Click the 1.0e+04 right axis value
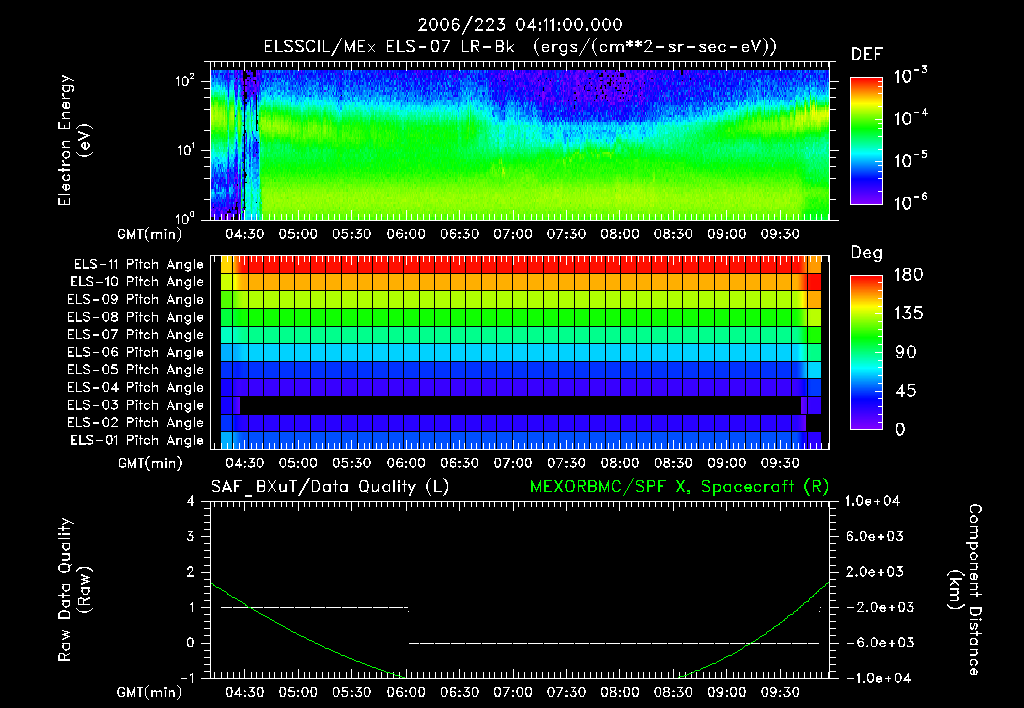Viewport: 1024px width, 708px height. [872, 501]
